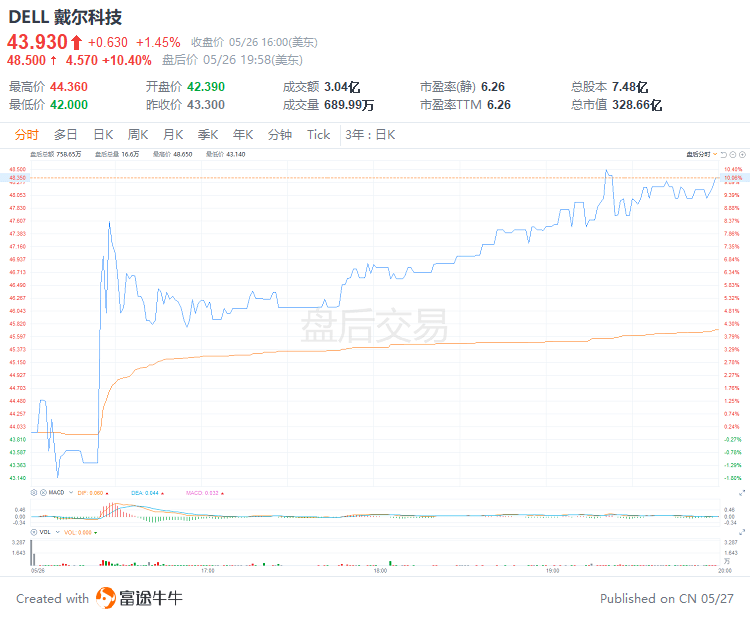
Task: Zoom in the chart with plus icon
Action: [x=742, y=154]
